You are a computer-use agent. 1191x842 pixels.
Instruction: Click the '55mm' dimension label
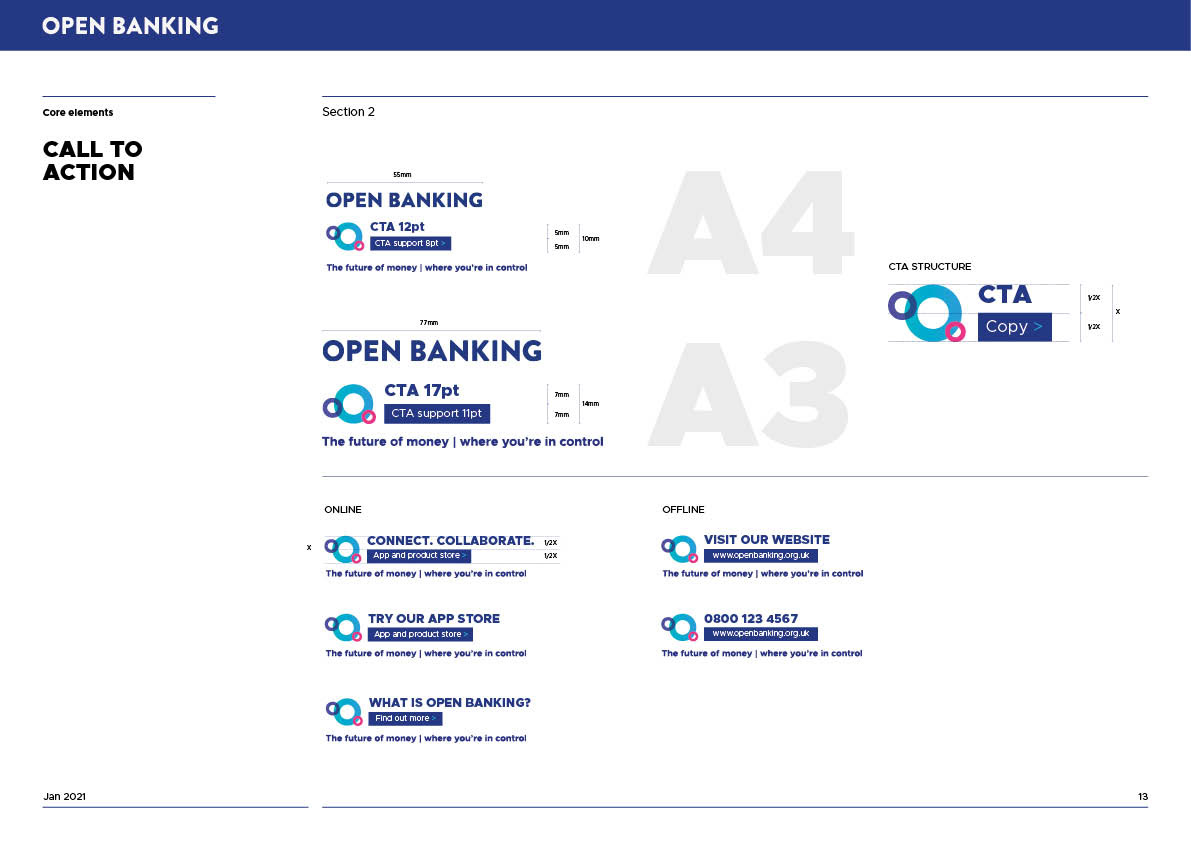click(x=402, y=175)
